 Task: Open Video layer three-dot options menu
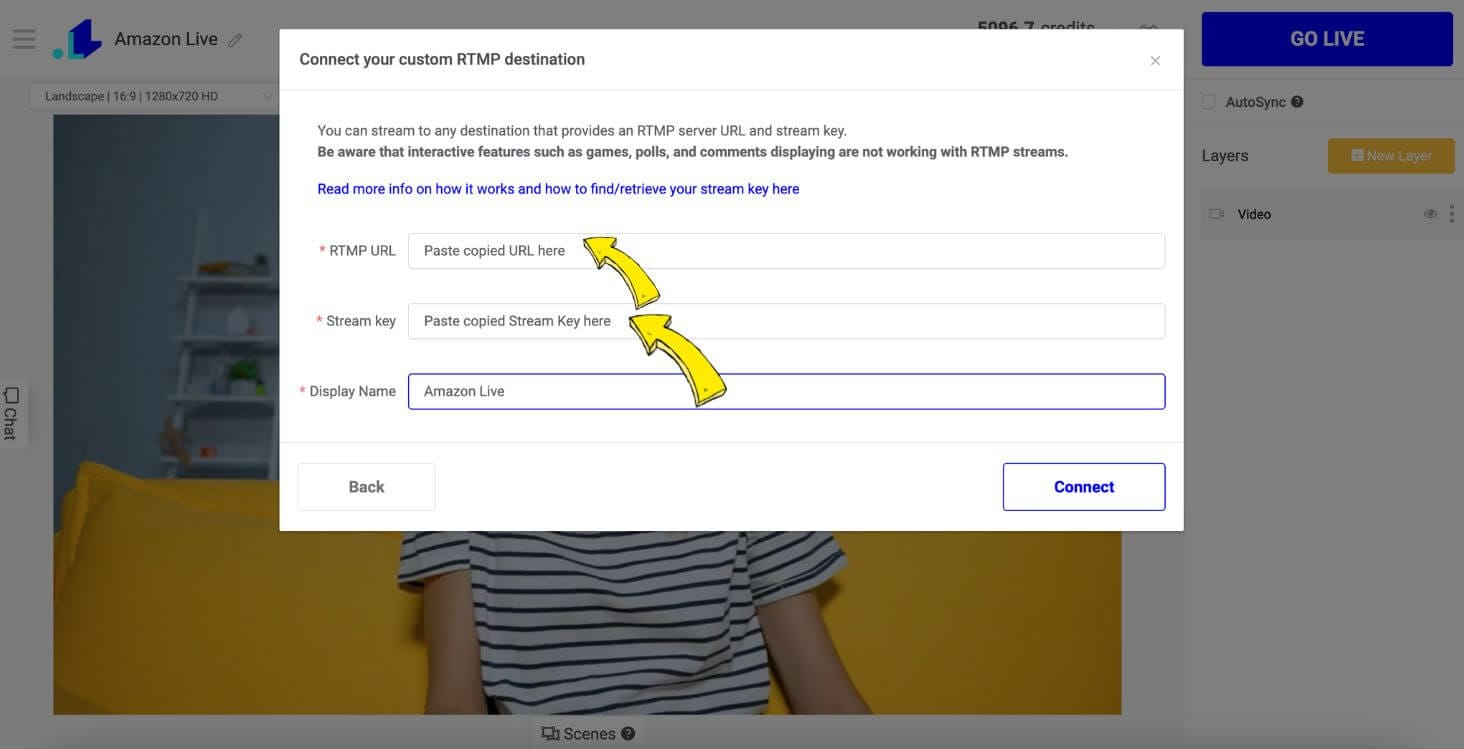[1452, 214]
